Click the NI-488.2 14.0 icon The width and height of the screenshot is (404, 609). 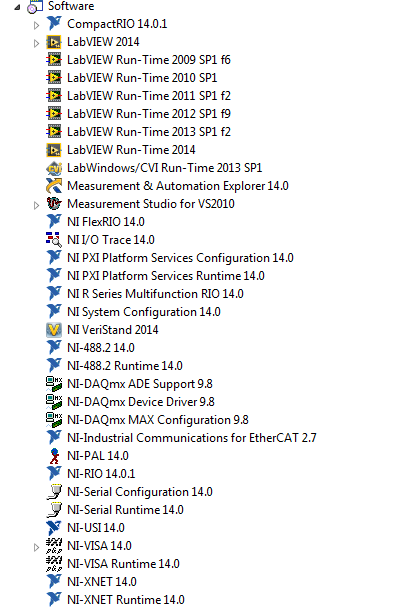54,348
